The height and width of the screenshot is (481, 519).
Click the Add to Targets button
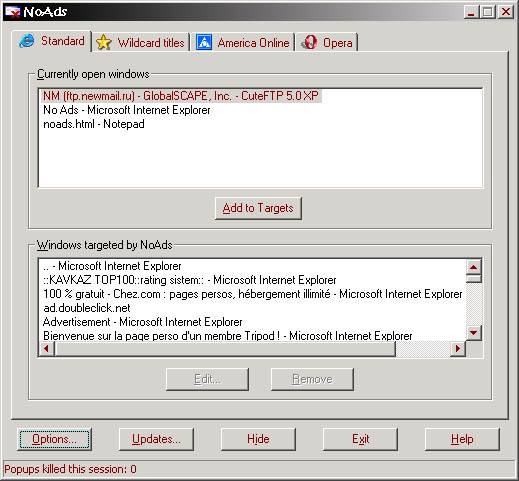tap(258, 208)
